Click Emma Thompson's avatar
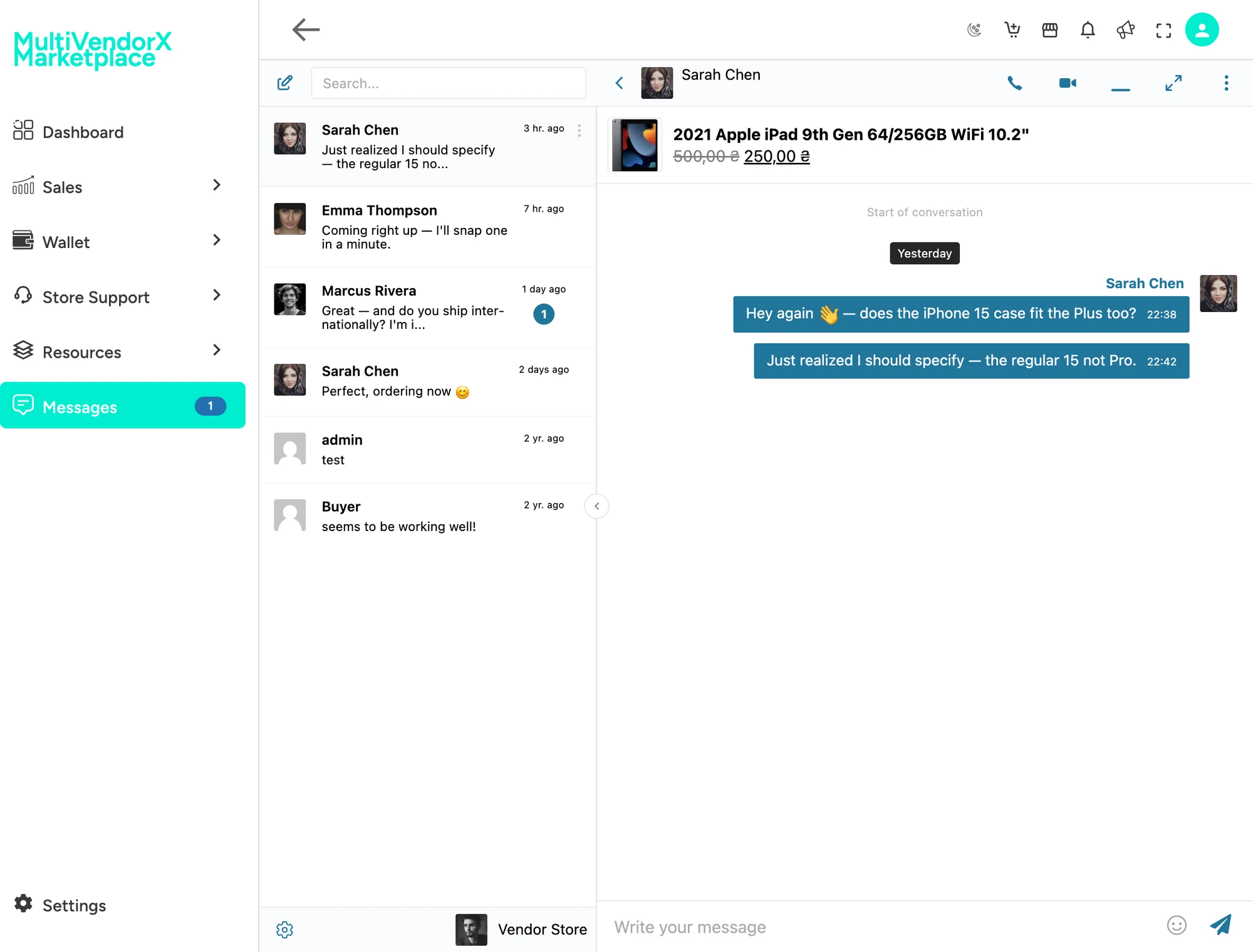Screen dimensions: 1253x952 click(290, 219)
